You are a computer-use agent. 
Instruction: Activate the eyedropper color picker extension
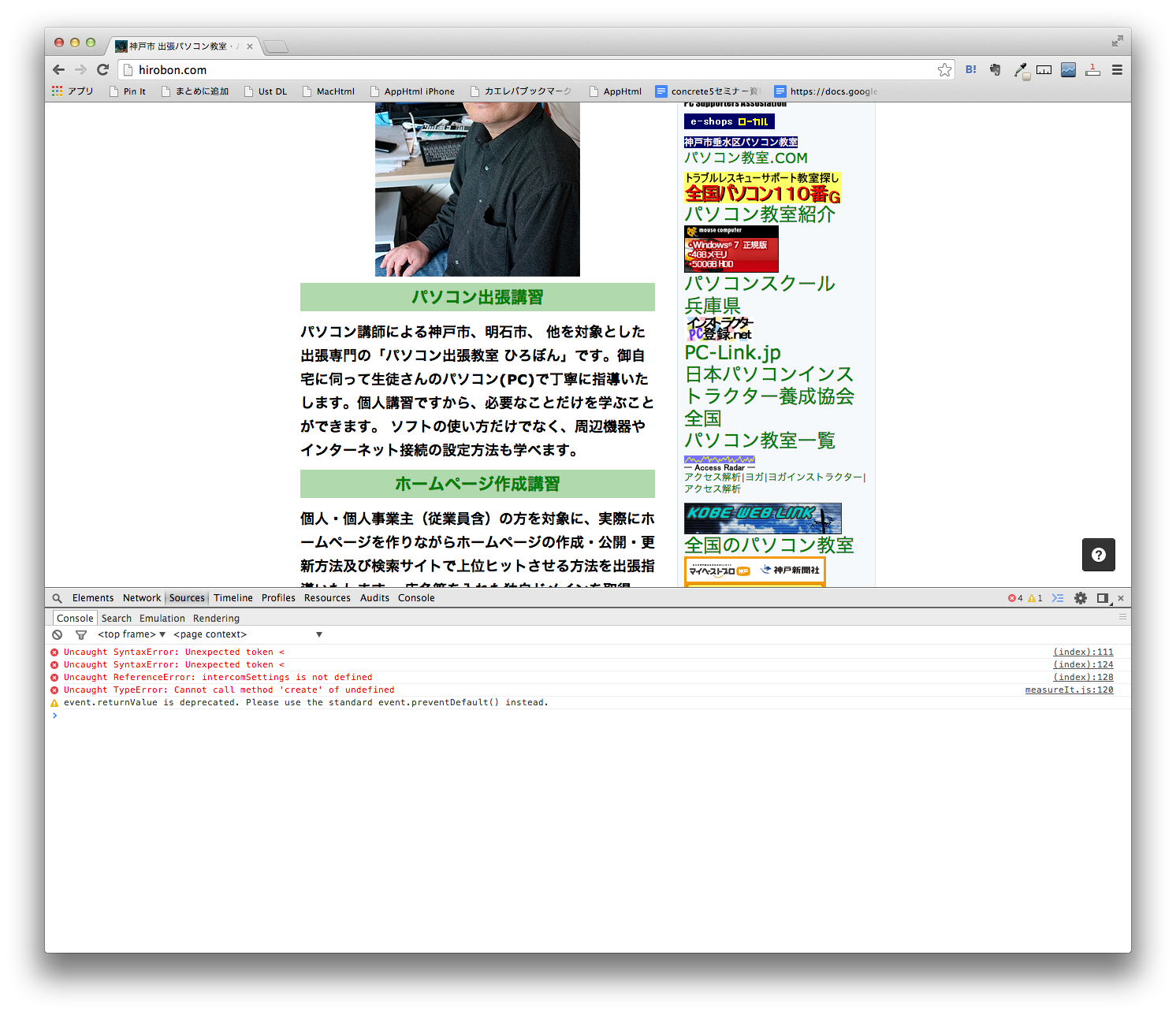[x=1021, y=70]
